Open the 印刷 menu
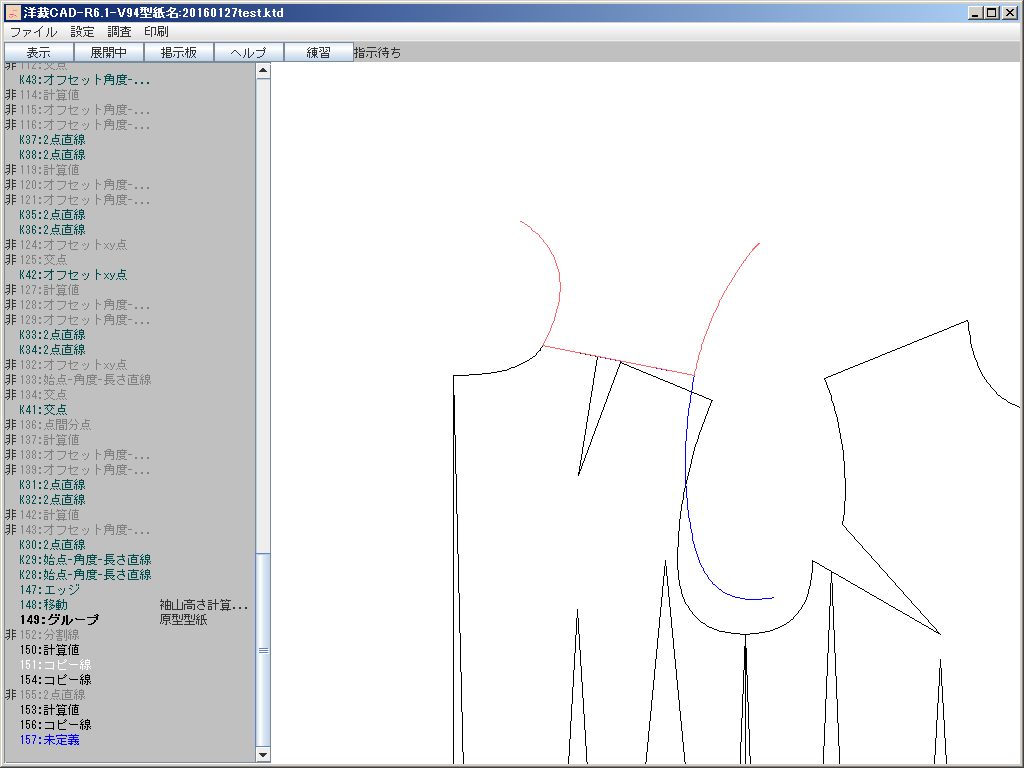The image size is (1024, 768). [156, 31]
